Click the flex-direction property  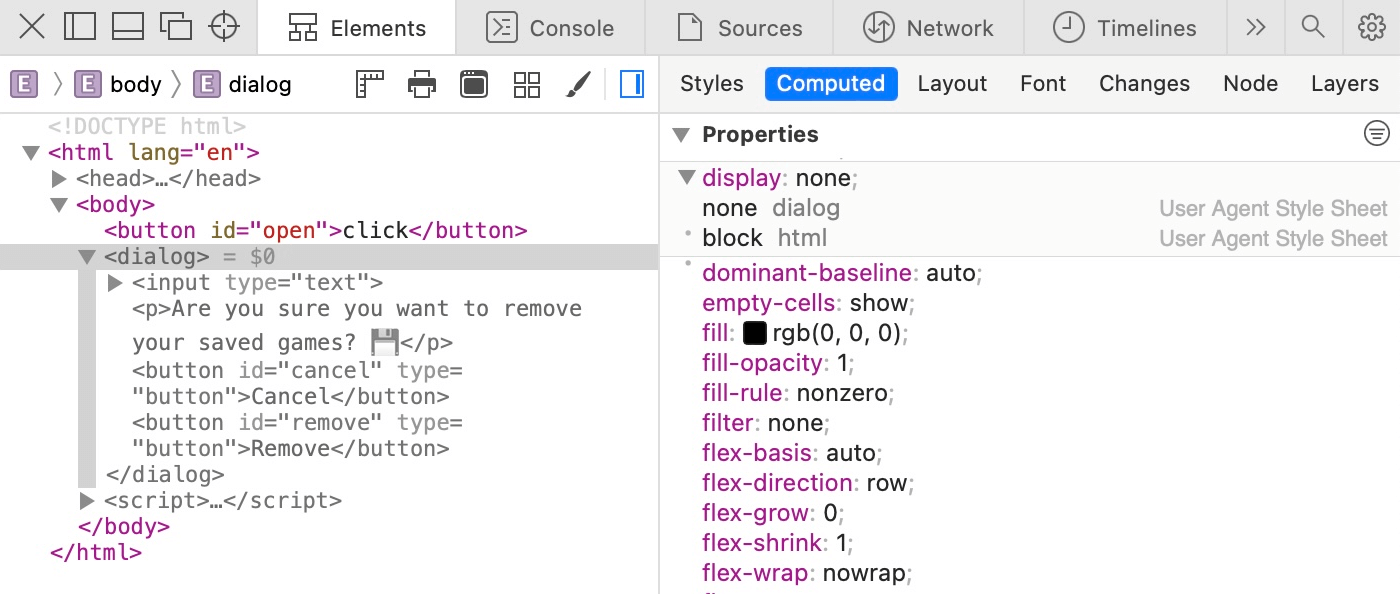click(808, 483)
